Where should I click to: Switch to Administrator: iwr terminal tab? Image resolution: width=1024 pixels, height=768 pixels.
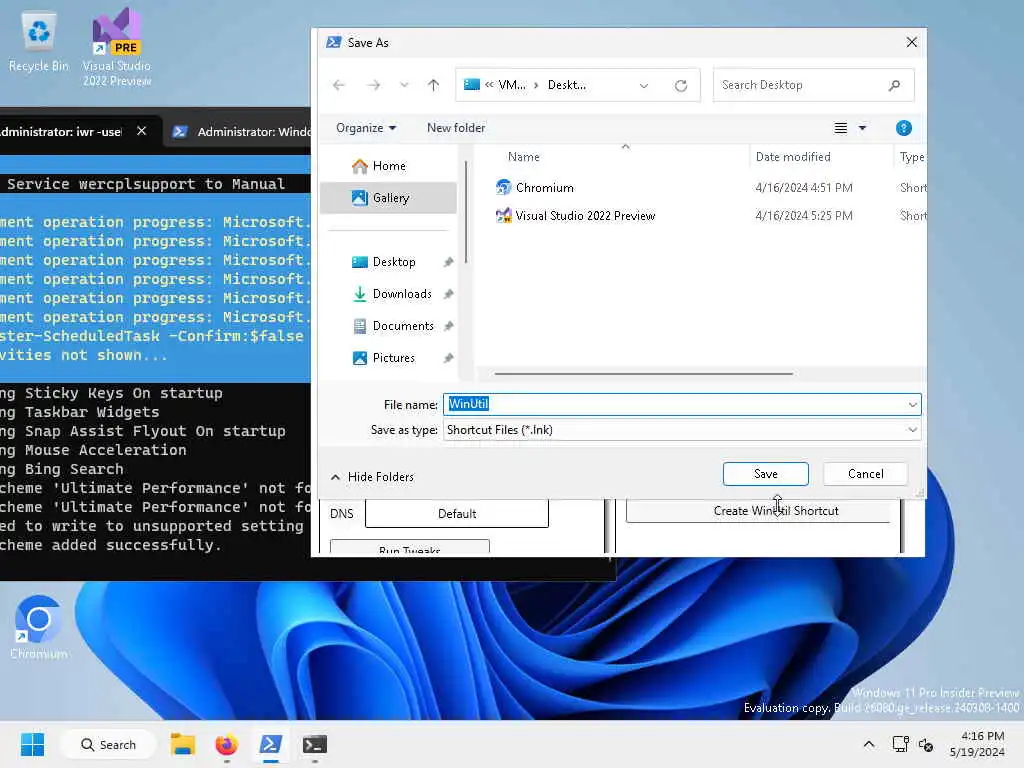pos(61,132)
